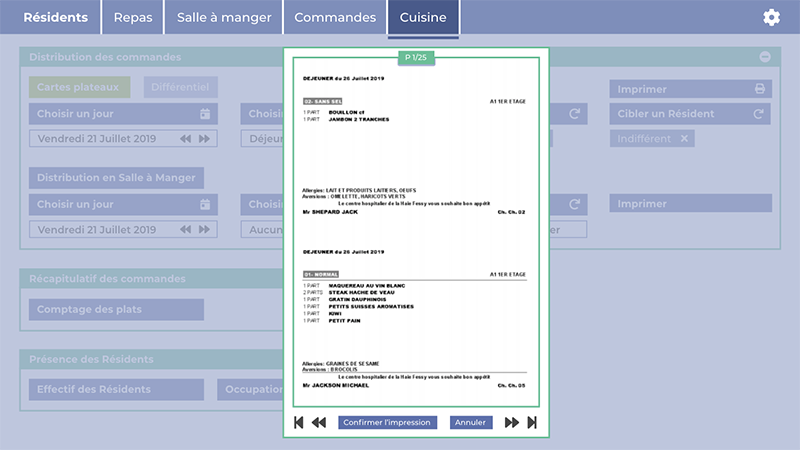Viewport: 800px width, 450px height.
Task: Click printer icon on top Imprimer button
Action: tap(761, 89)
